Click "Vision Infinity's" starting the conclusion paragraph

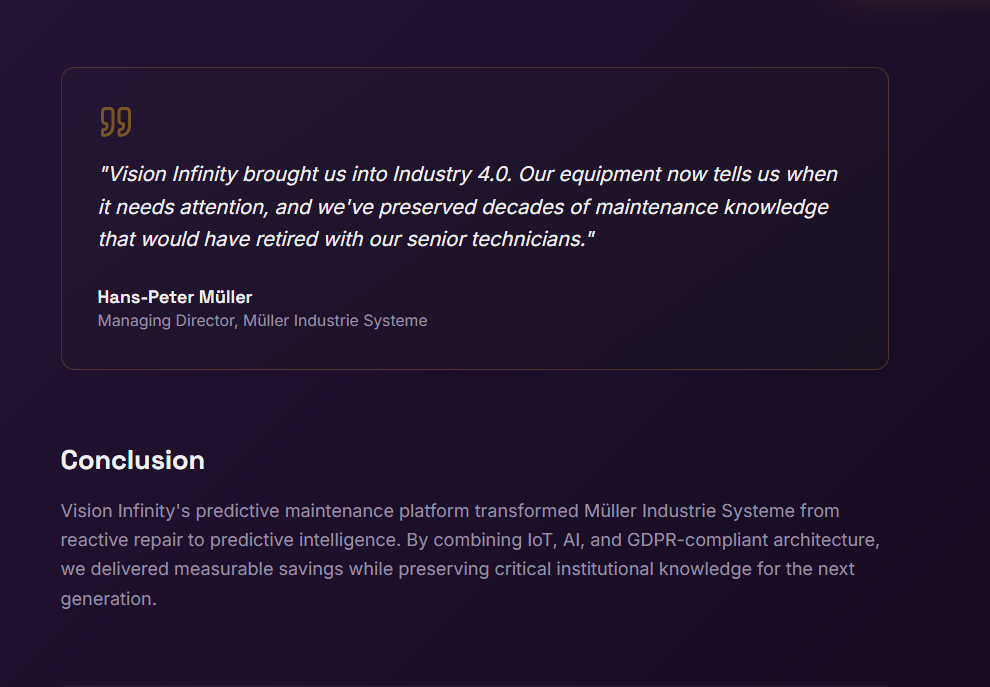click(125, 511)
